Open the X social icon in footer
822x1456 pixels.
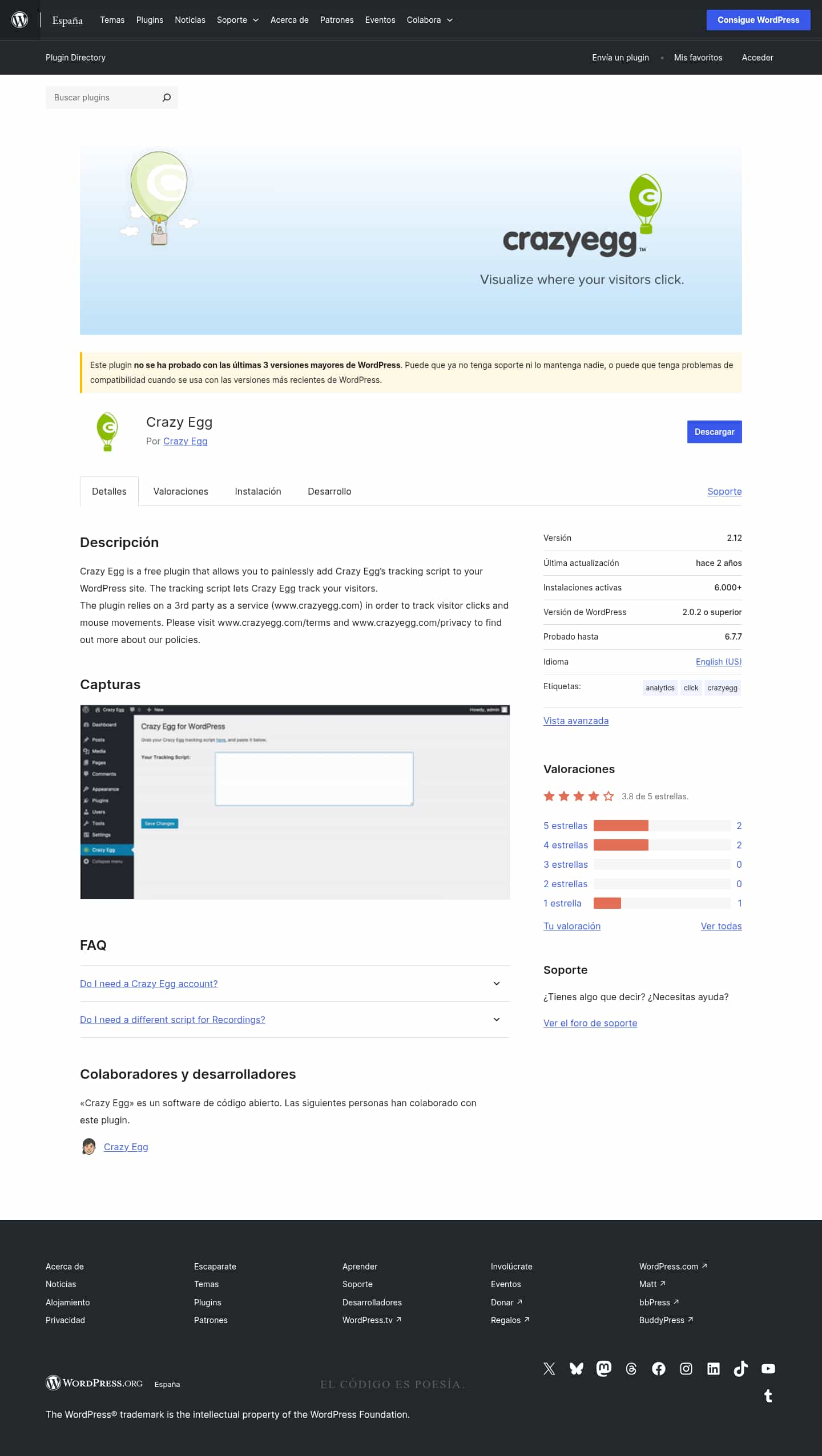click(x=549, y=1368)
